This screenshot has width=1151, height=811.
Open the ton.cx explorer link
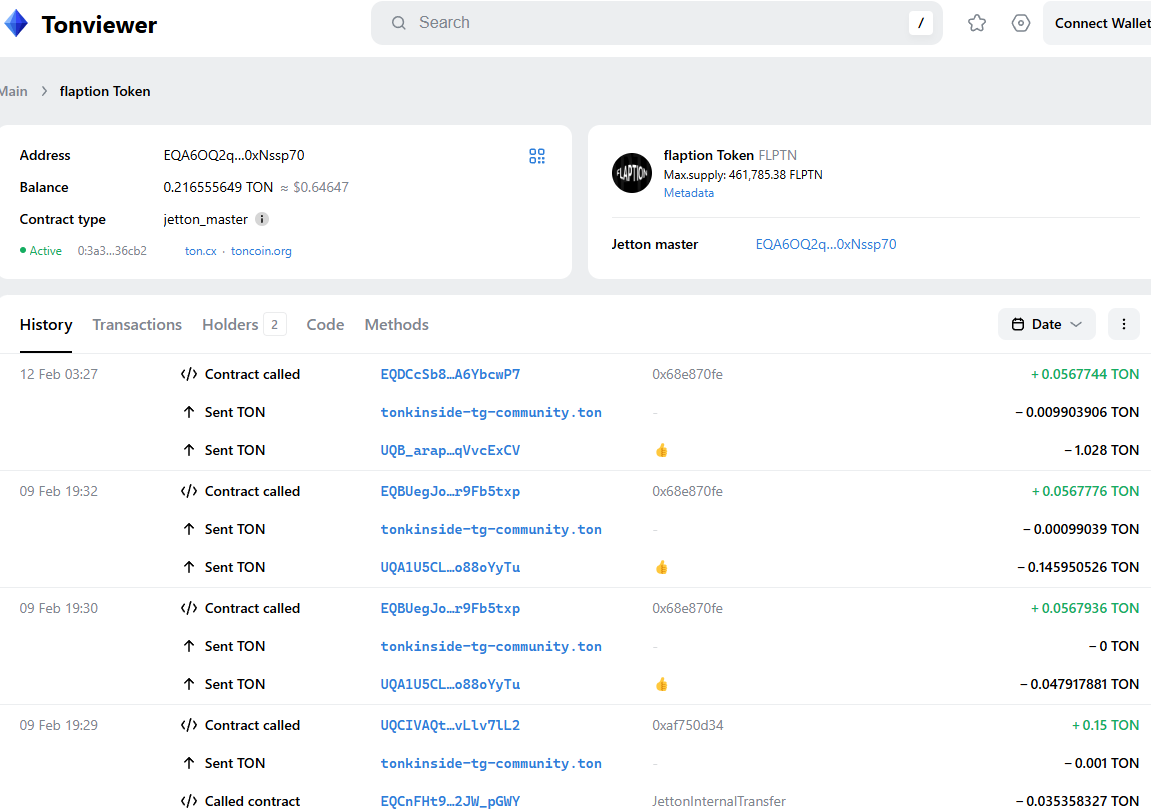(201, 251)
